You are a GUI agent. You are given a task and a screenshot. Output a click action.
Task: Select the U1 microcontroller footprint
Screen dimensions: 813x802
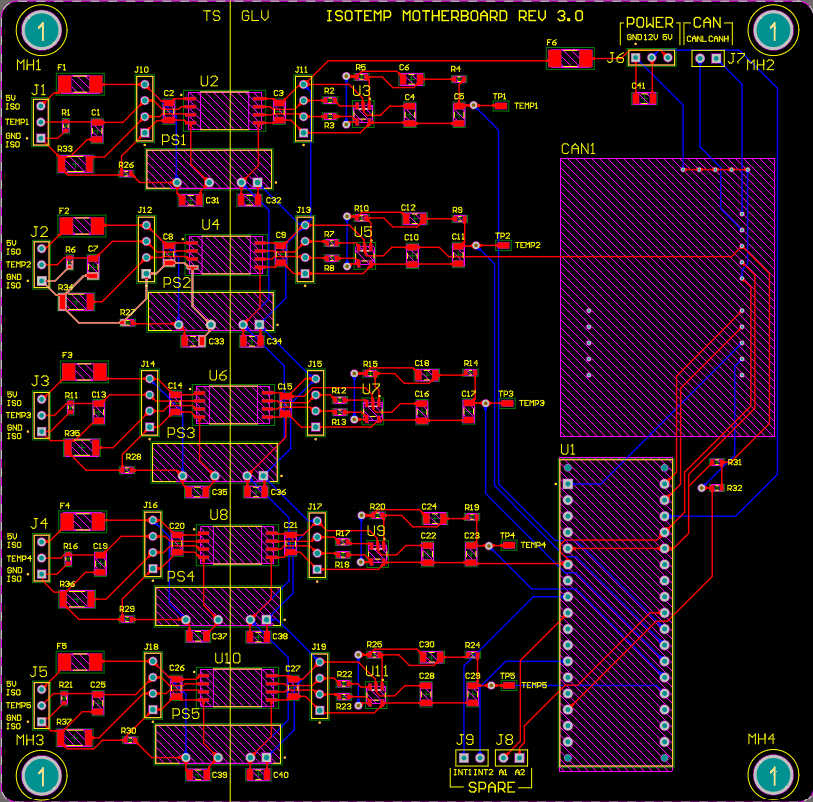616,613
